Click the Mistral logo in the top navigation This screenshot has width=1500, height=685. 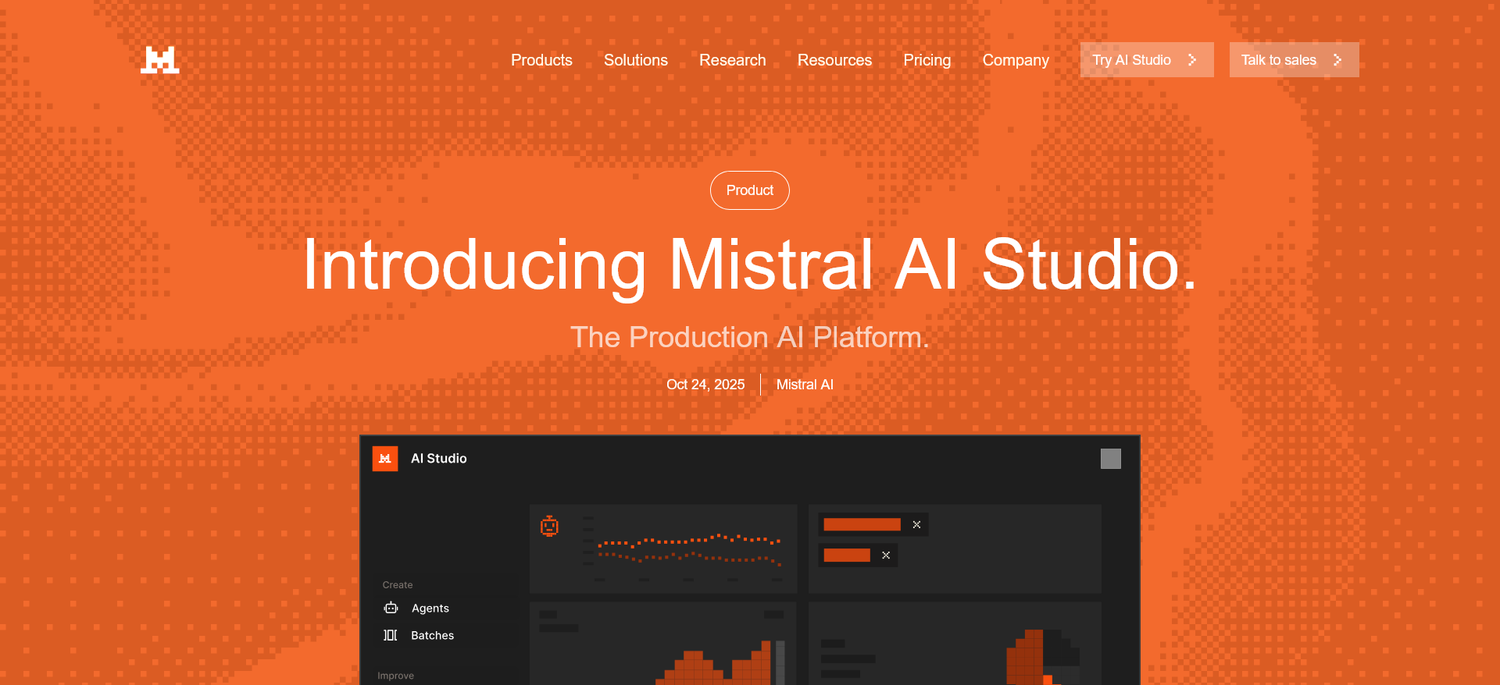[159, 59]
